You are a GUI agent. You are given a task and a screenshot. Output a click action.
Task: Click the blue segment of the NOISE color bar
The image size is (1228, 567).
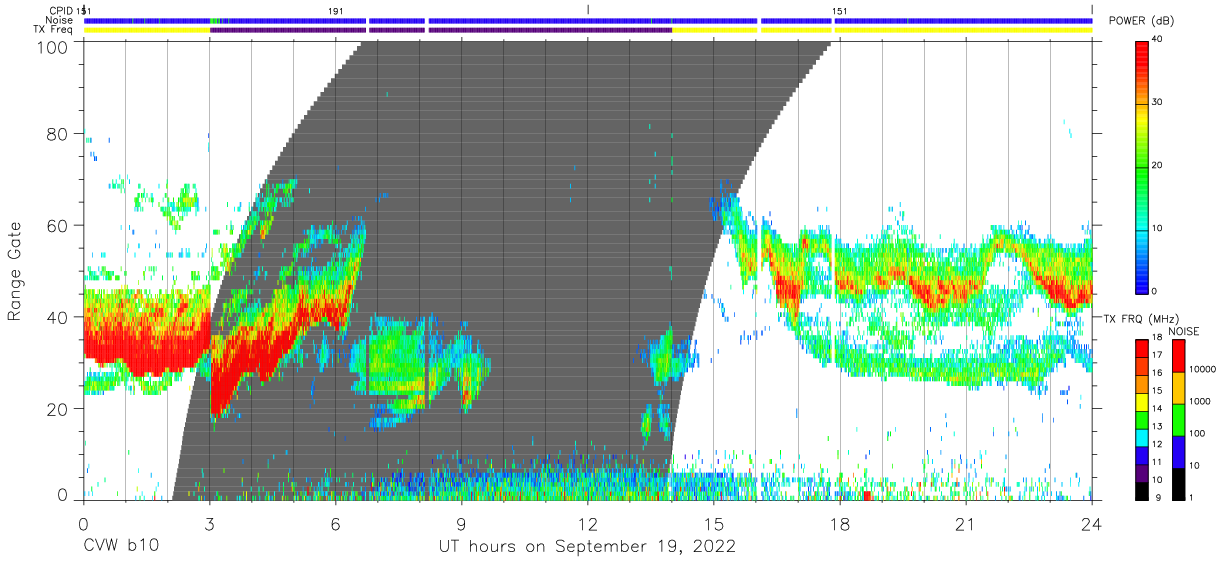coord(1177,451)
